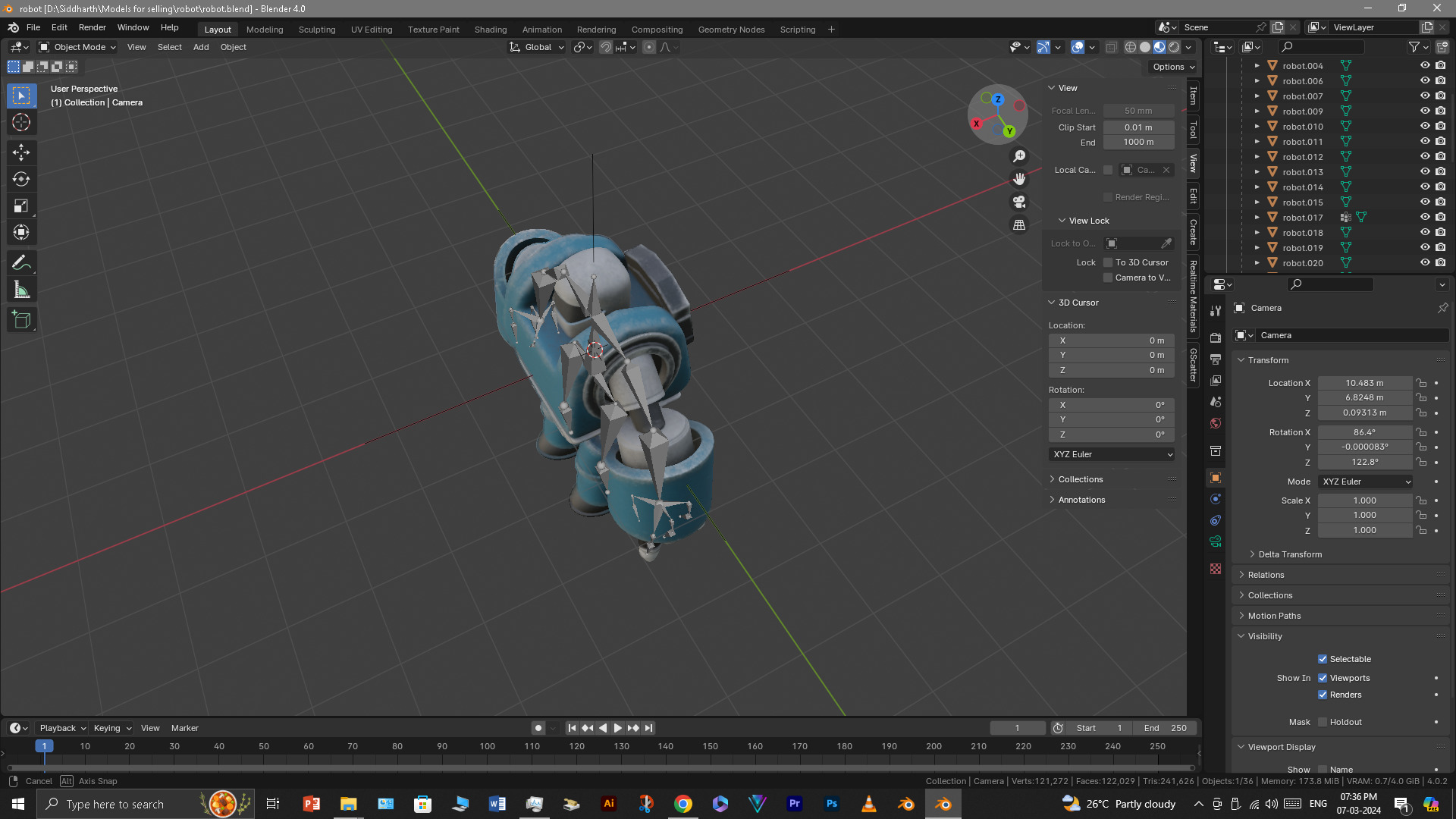
Task: Select the Select Box tool
Action: pos(21,96)
